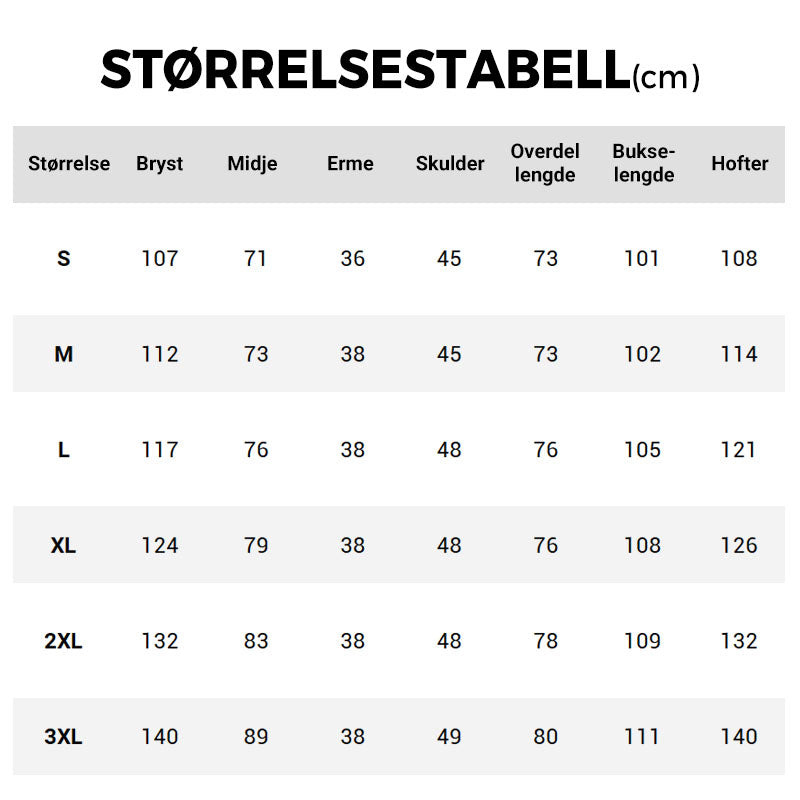This screenshot has width=800, height=800.
Task: Click the Bukse-lengde value 105 for size L
Action: pos(642,450)
